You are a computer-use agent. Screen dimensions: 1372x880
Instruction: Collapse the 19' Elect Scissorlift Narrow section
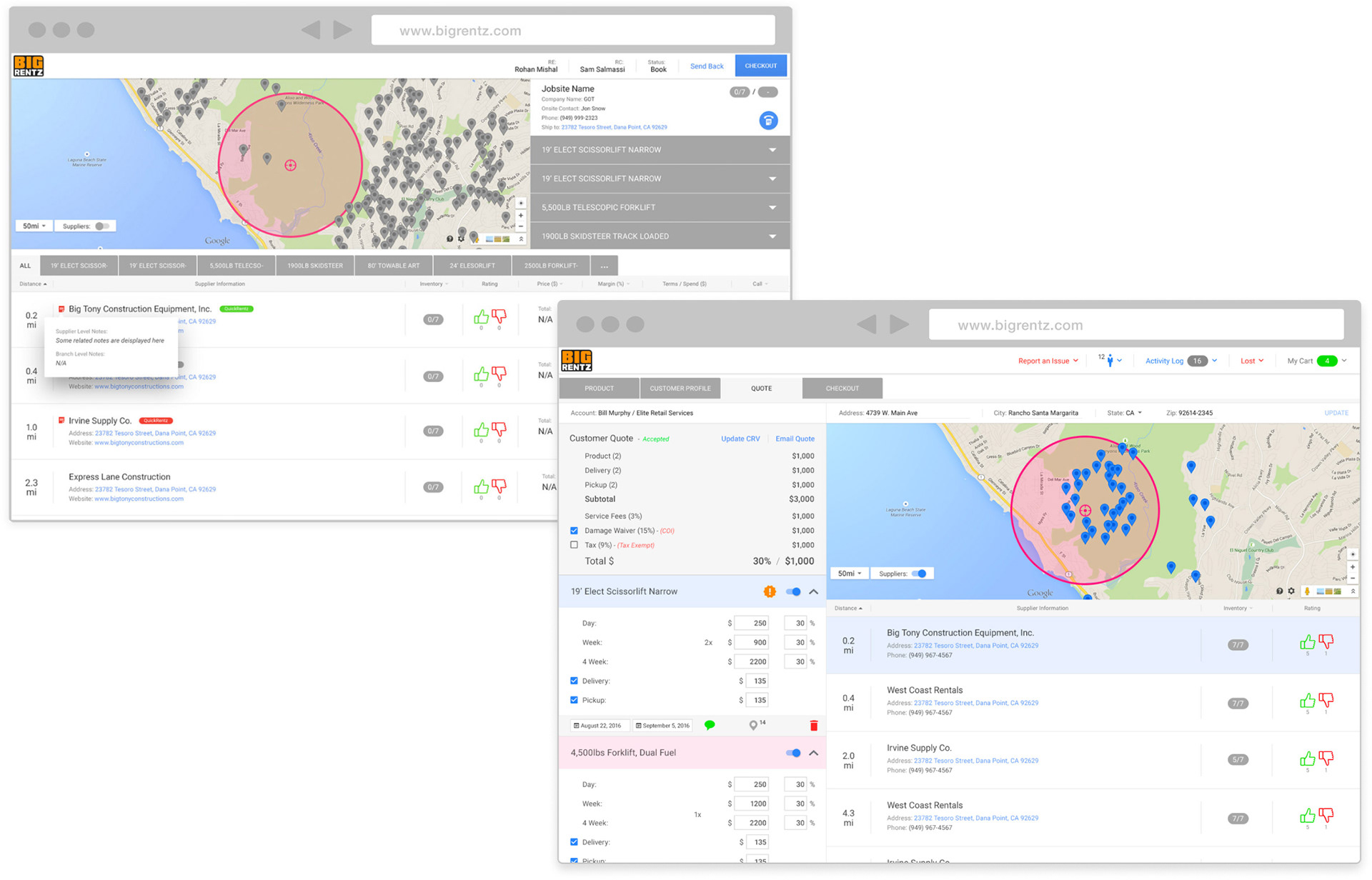point(814,591)
